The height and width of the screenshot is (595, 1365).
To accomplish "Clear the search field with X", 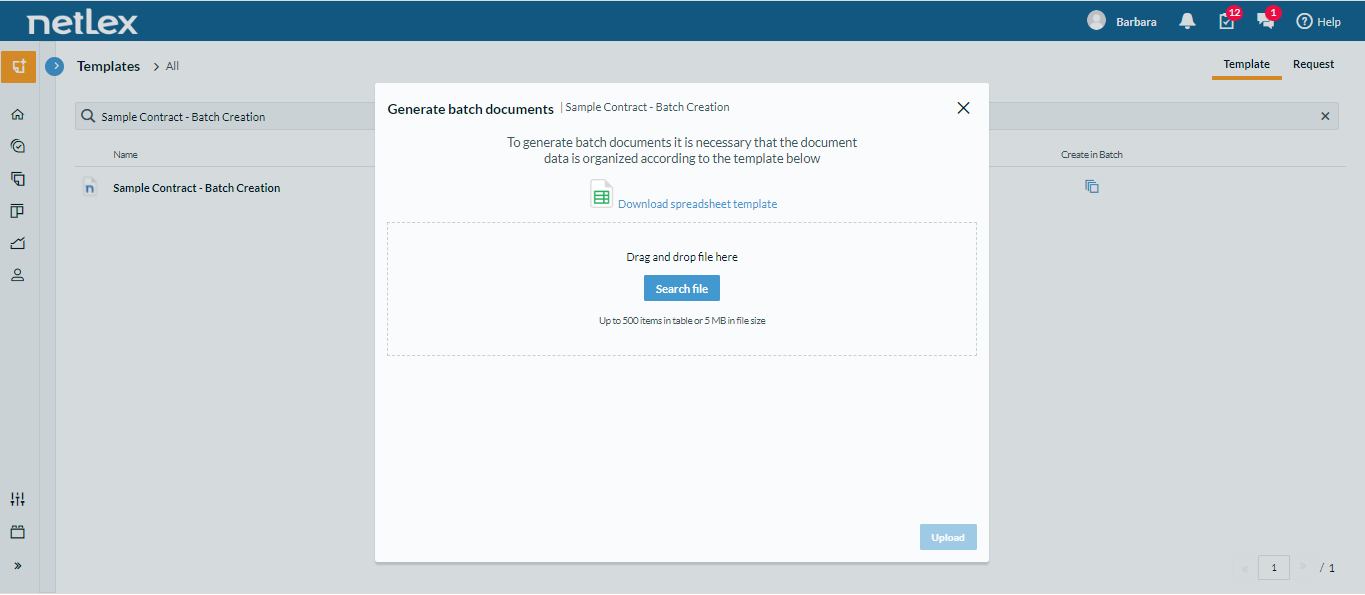I will click(1325, 116).
